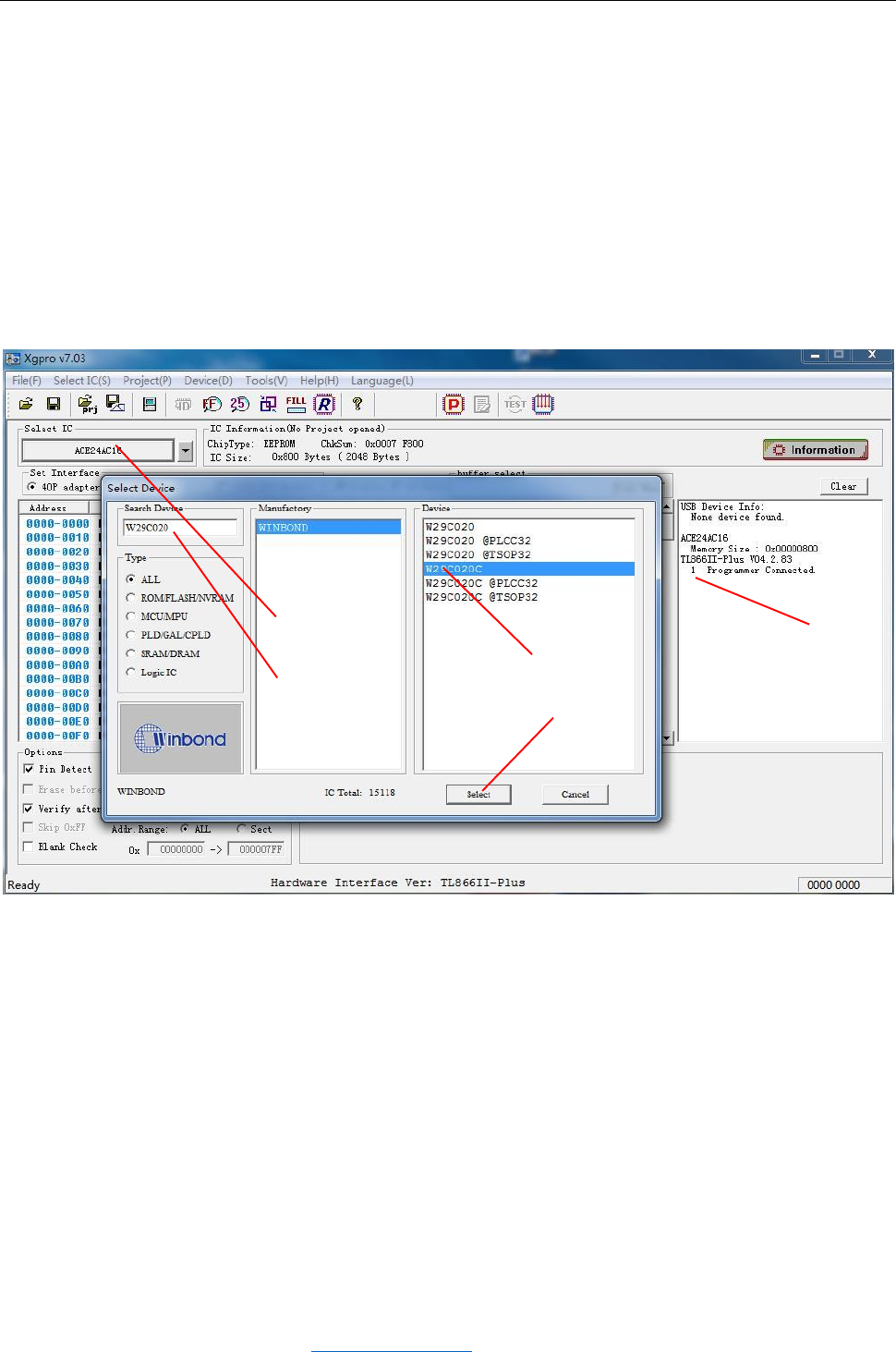Select PLD/GAL/CPLD type radio button
The height and width of the screenshot is (1352, 896).
[x=130, y=635]
